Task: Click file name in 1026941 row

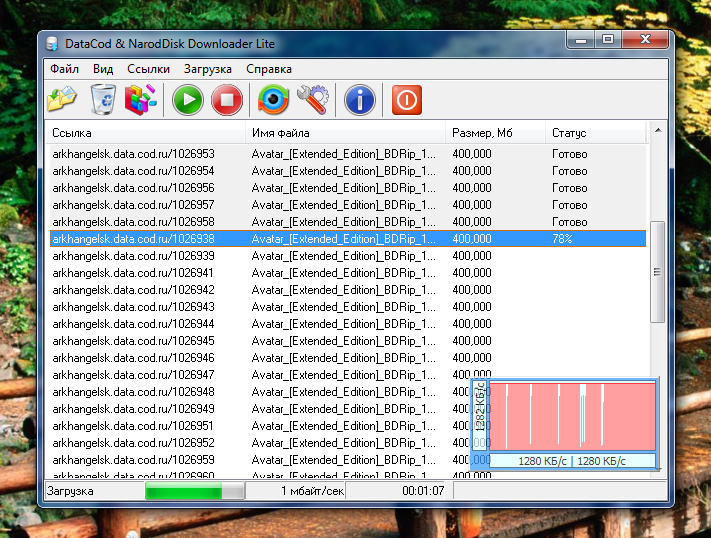Action: pyautogui.click(x=344, y=273)
